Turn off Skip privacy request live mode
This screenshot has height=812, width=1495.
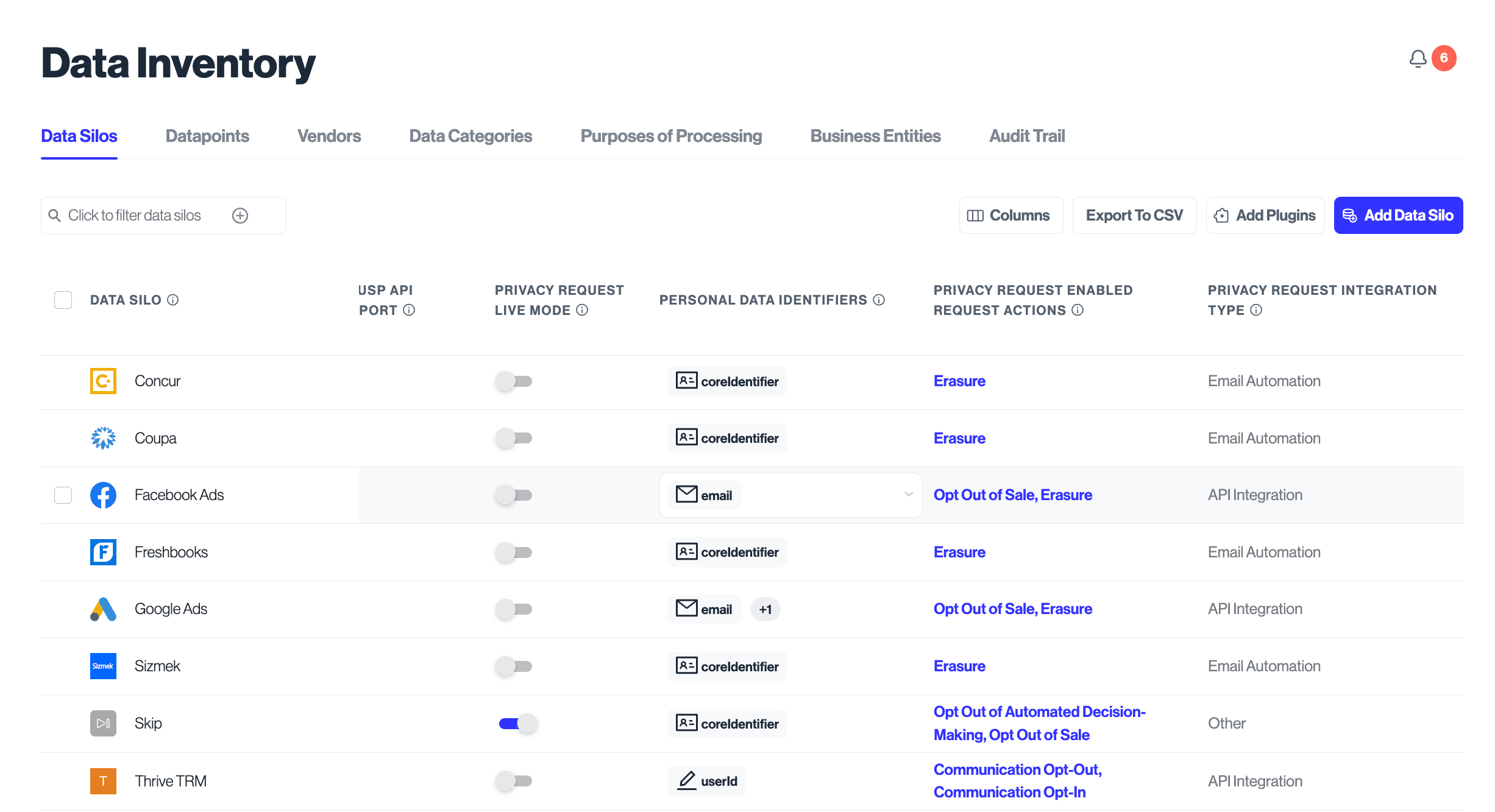[517, 724]
